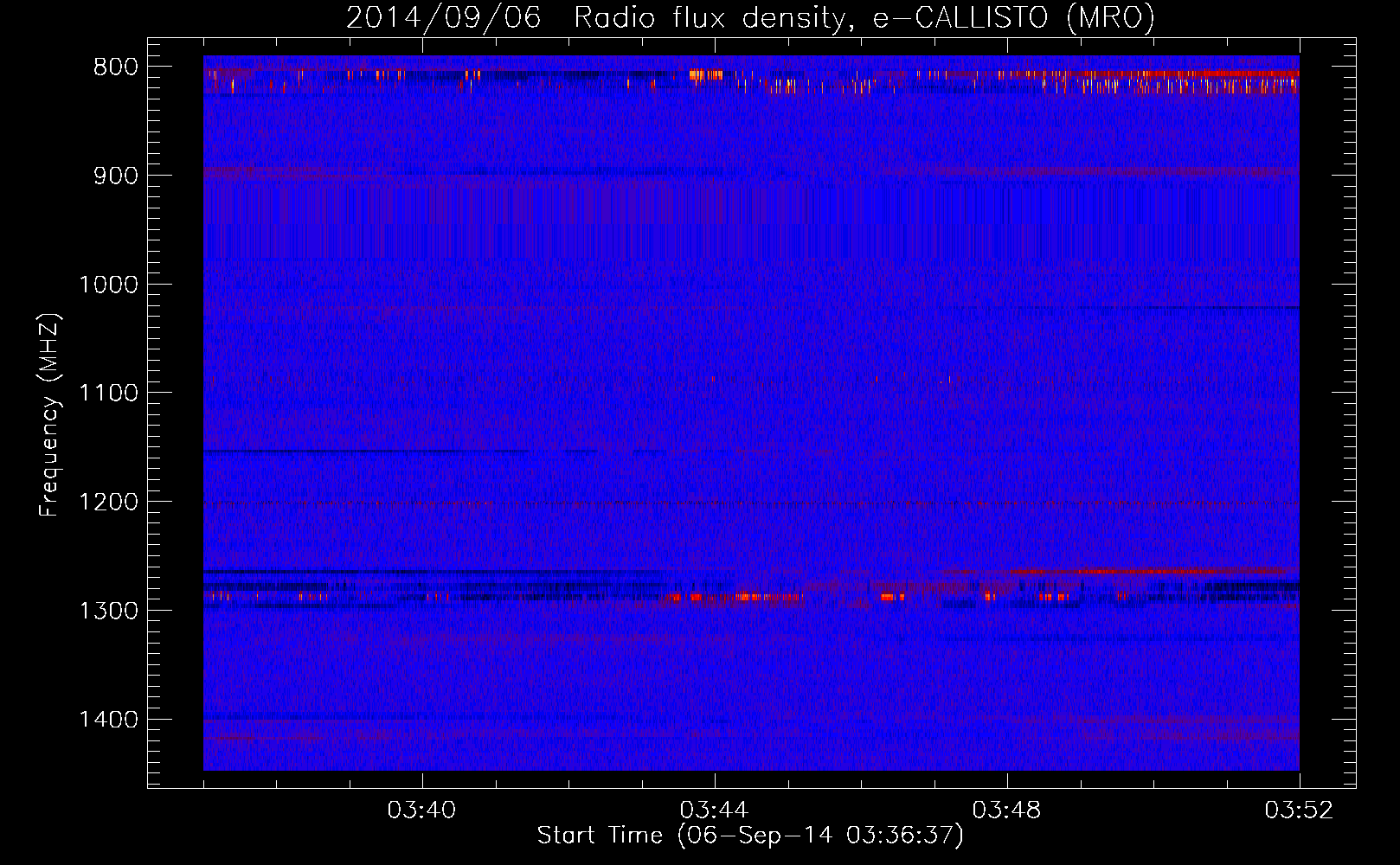
Task: Click the 03:48 time axis label
Action: click(1007, 811)
